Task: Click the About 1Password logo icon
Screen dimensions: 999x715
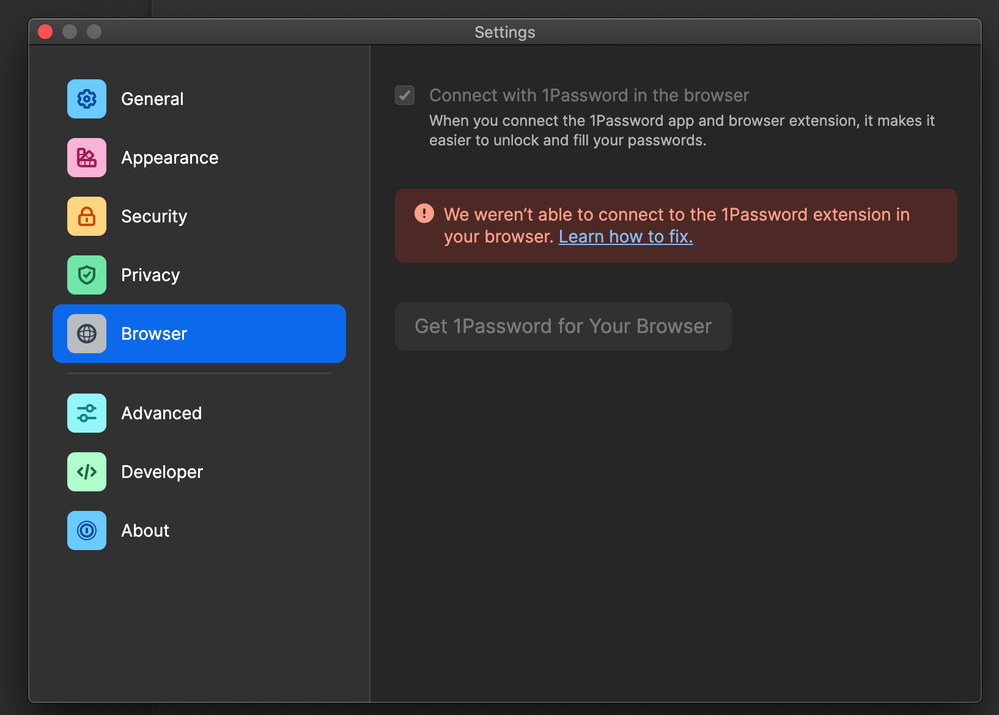Action: click(x=87, y=531)
